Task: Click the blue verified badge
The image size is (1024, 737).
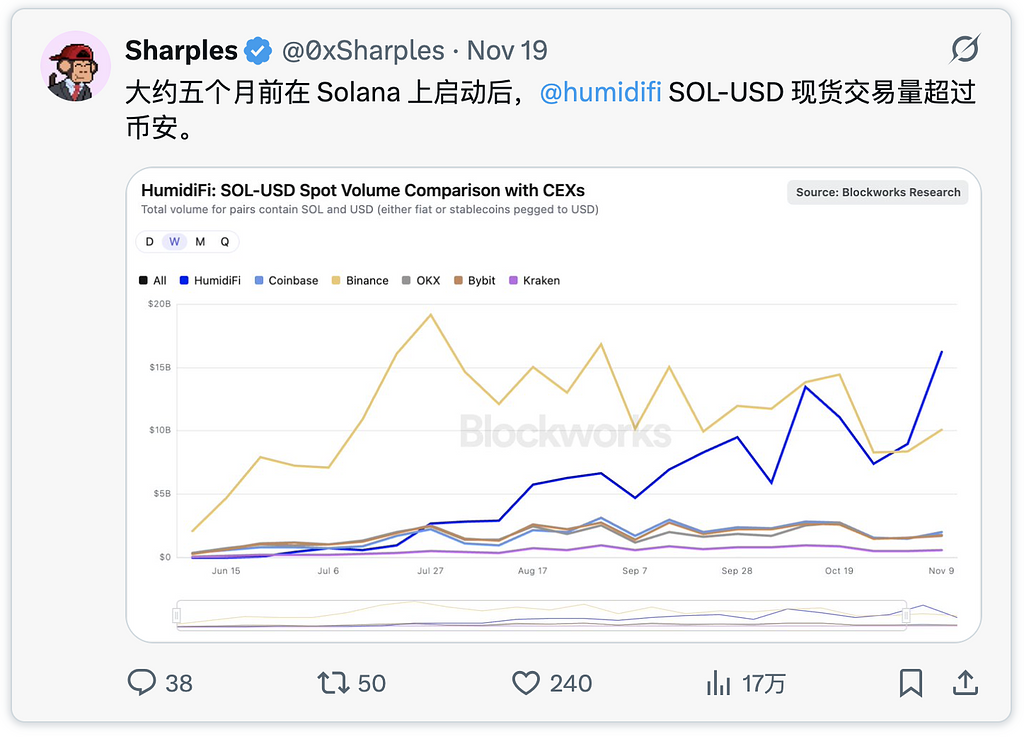Action: (x=259, y=50)
